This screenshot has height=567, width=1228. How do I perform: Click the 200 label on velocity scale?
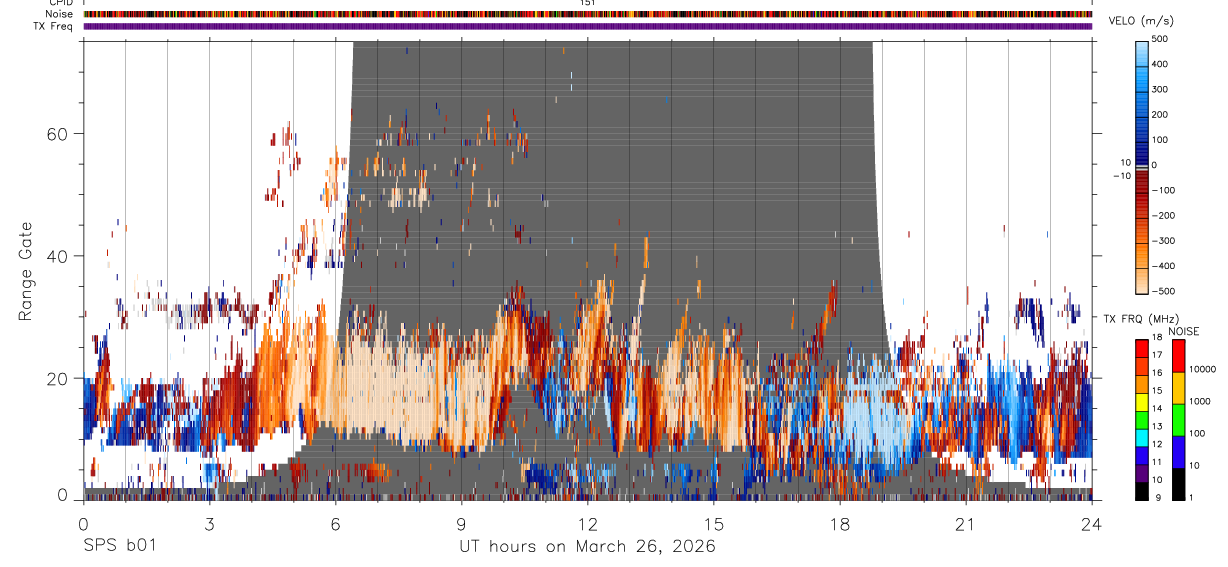point(1162,115)
